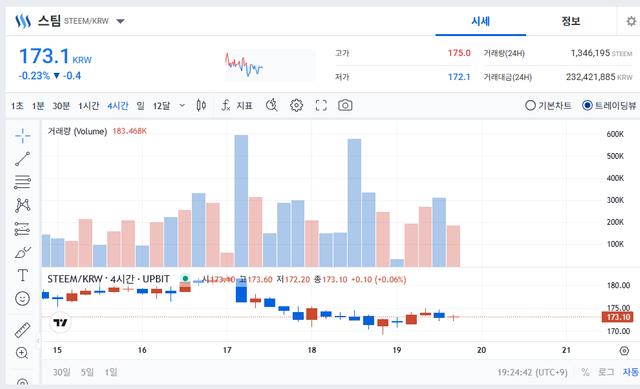Show 1일 date range
The width and height of the screenshot is (640, 389).
point(111,372)
